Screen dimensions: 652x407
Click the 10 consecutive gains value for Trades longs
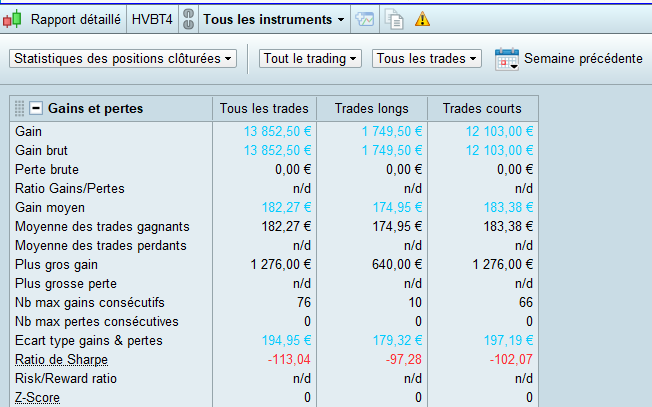click(x=415, y=303)
